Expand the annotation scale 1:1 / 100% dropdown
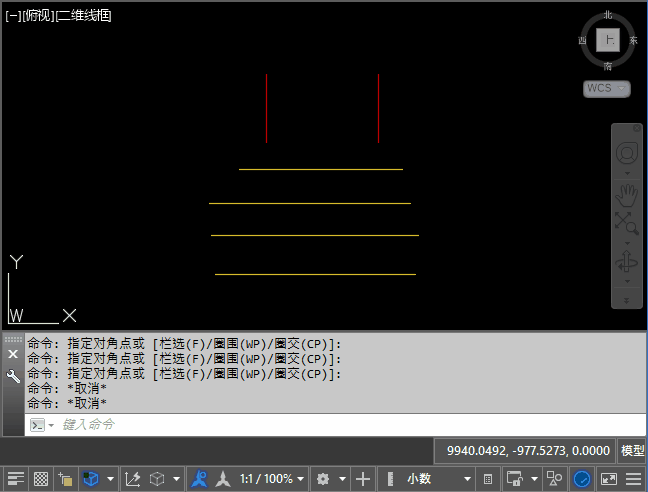Image resolution: width=648 pixels, height=492 pixels. click(302, 479)
